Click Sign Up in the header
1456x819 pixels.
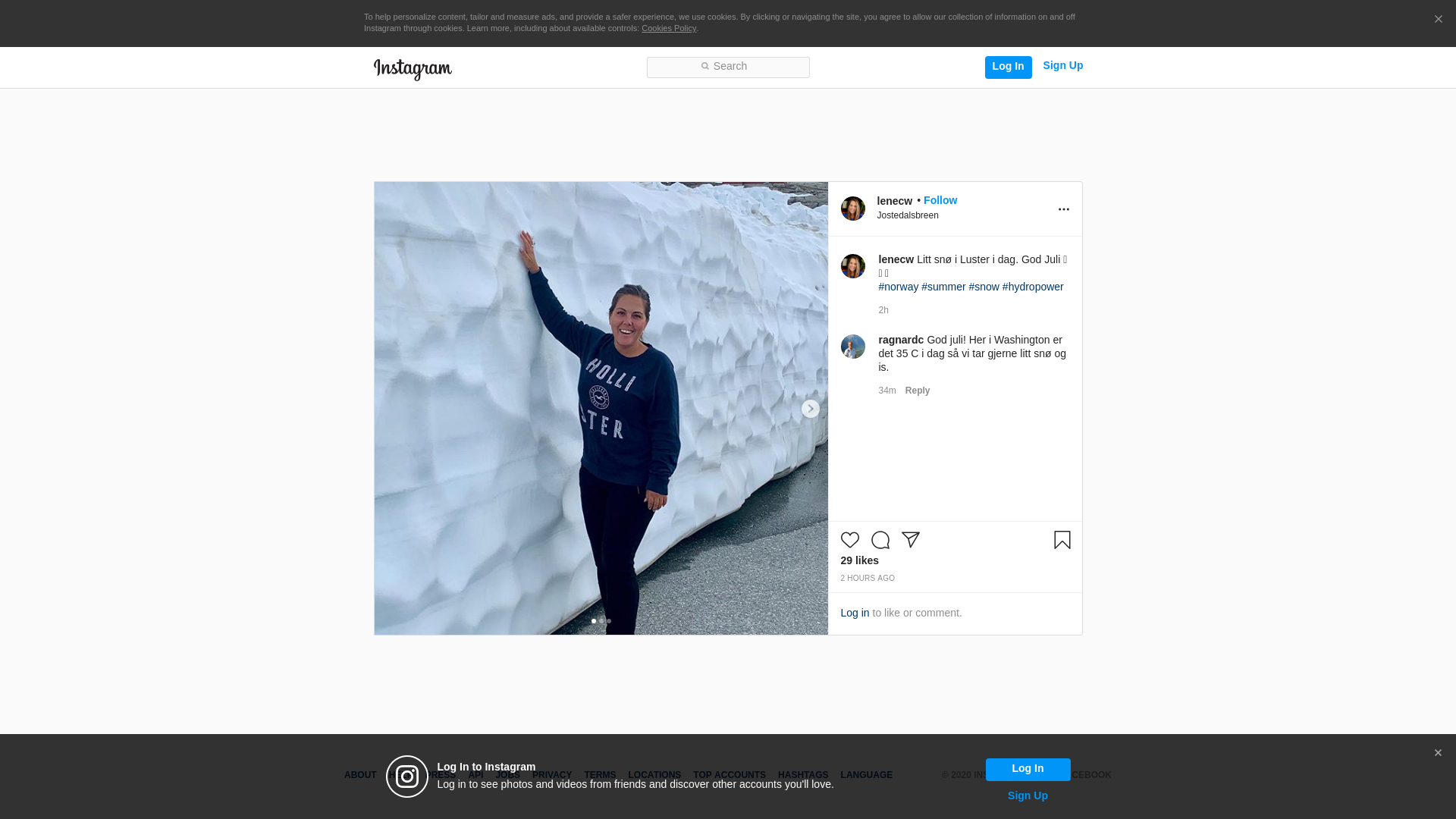point(1062,66)
